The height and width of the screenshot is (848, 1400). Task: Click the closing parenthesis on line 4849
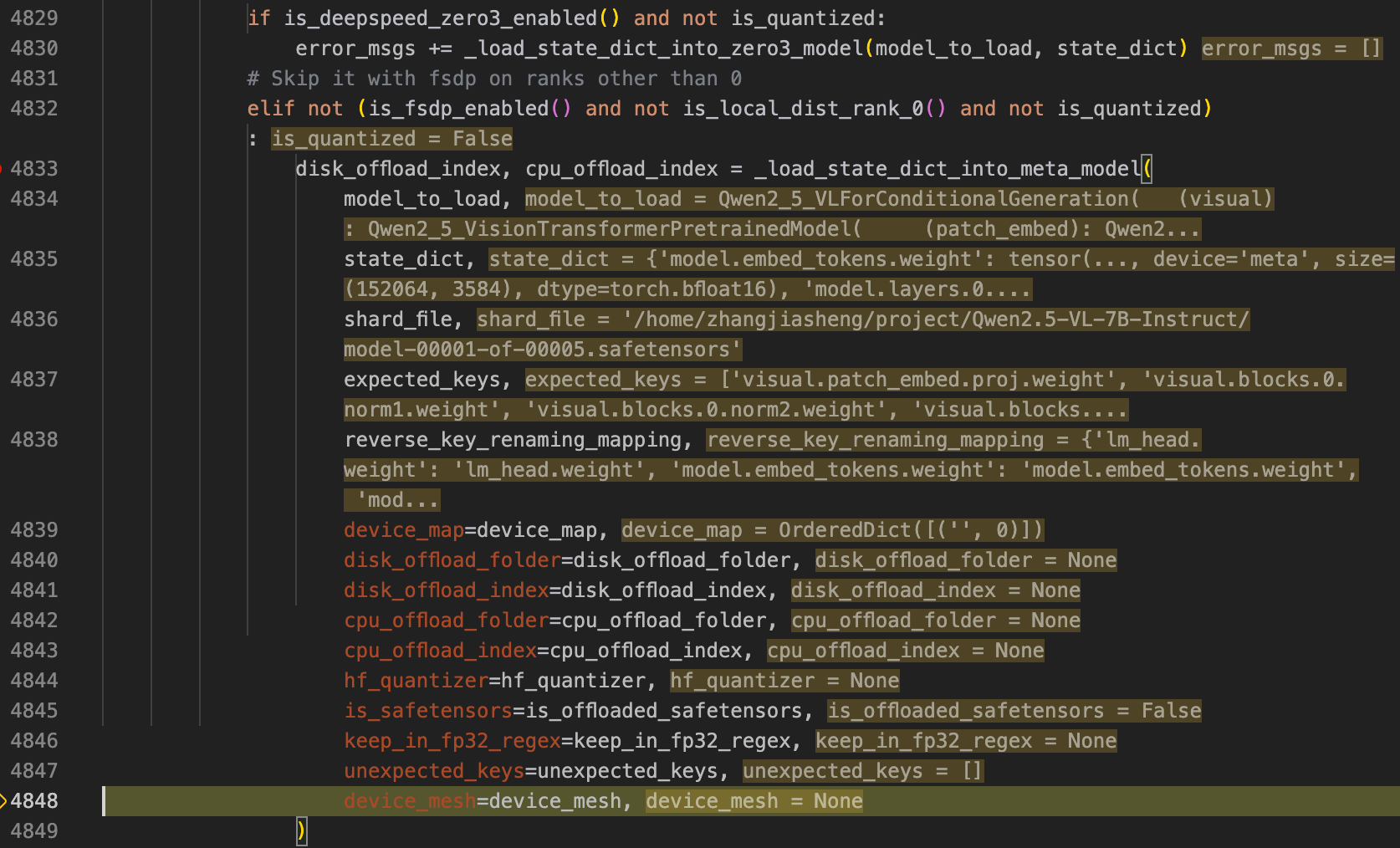click(301, 831)
